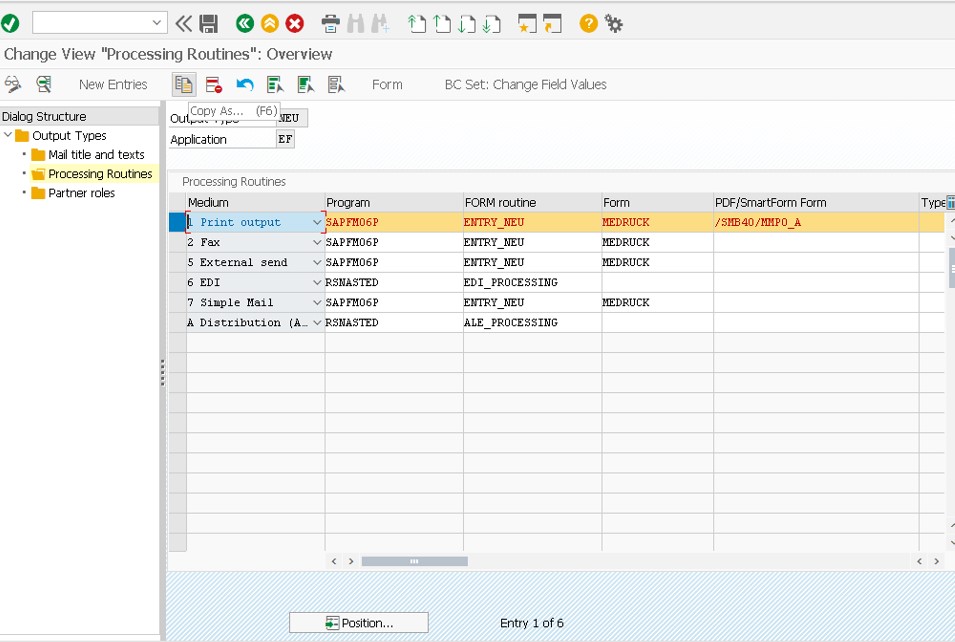955x642 pixels.
Task: Click the Undo Change icon
Action: (244, 84)
